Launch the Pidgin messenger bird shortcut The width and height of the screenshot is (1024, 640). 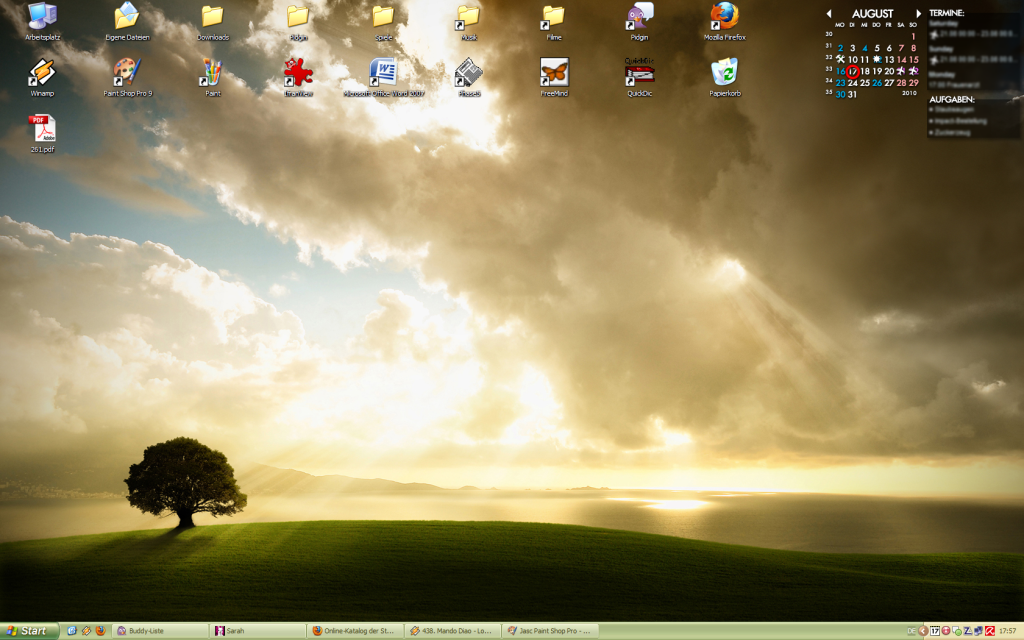[x=639, y=22]
